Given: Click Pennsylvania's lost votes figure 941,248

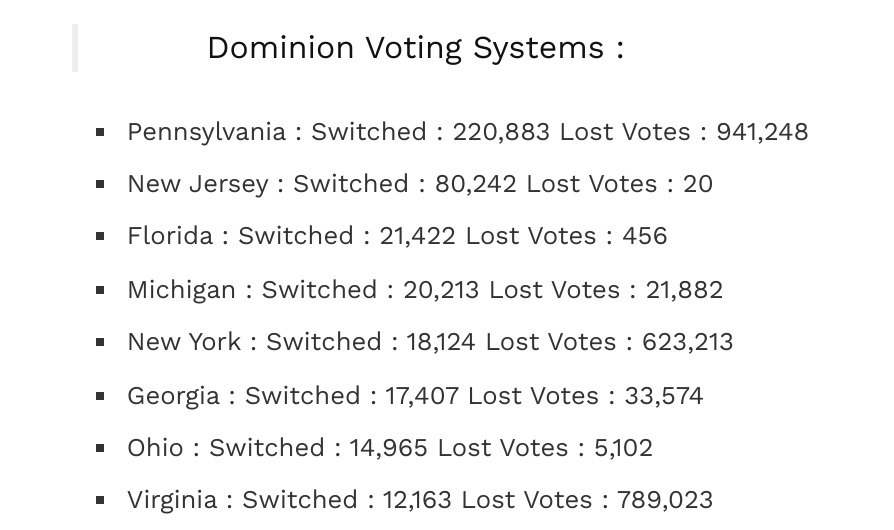Looking at the screenshot, I should [762, 132].
